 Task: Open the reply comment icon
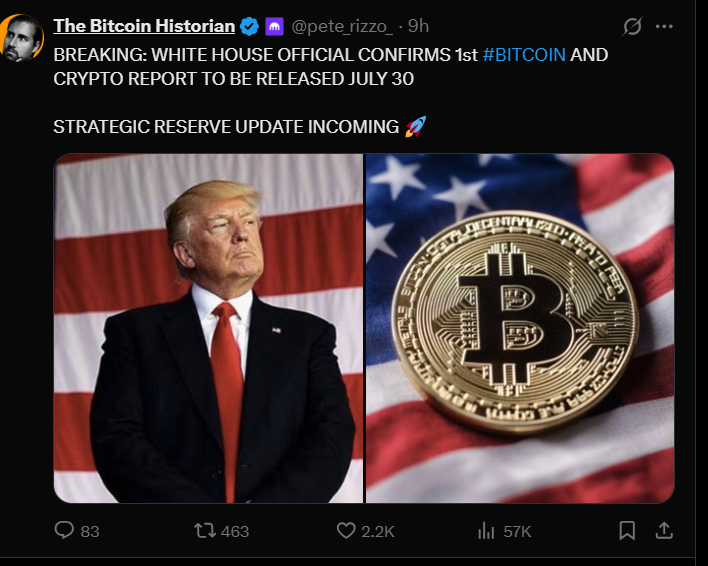64,530
